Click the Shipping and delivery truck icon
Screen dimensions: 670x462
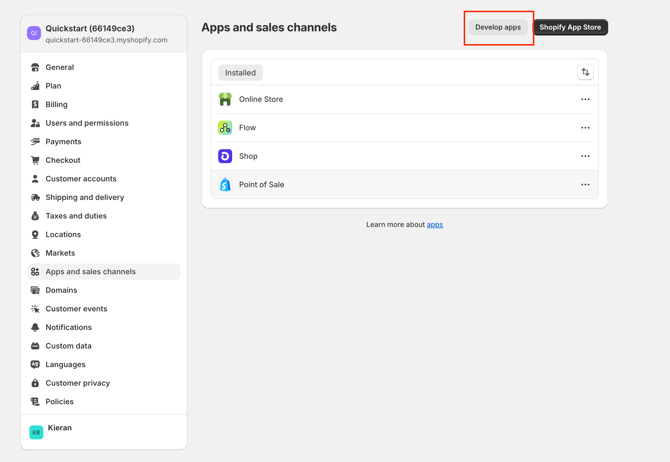point(35,197)
